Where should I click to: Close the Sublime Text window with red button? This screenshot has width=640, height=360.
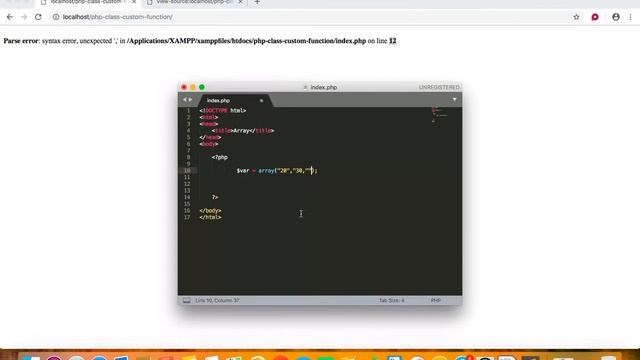point(184,87)
